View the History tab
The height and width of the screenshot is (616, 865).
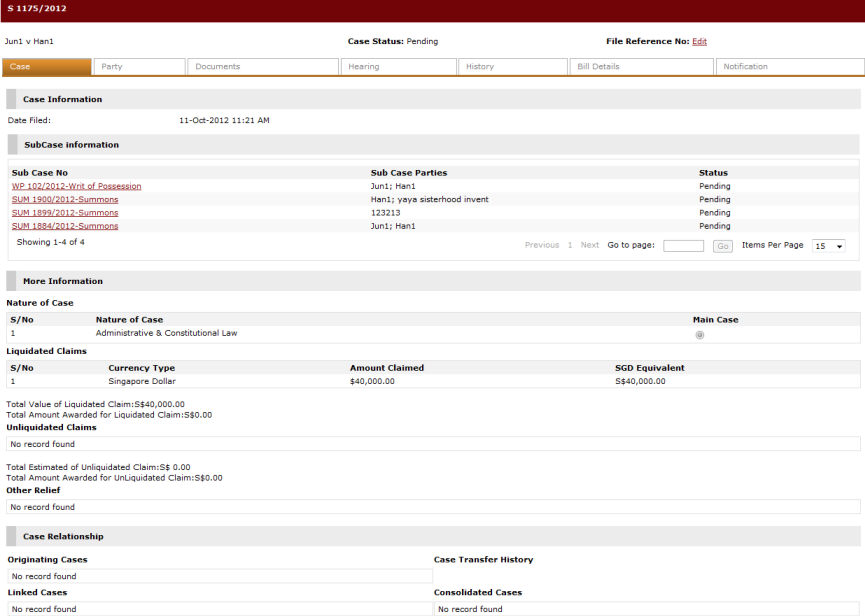tap(513, 67)
